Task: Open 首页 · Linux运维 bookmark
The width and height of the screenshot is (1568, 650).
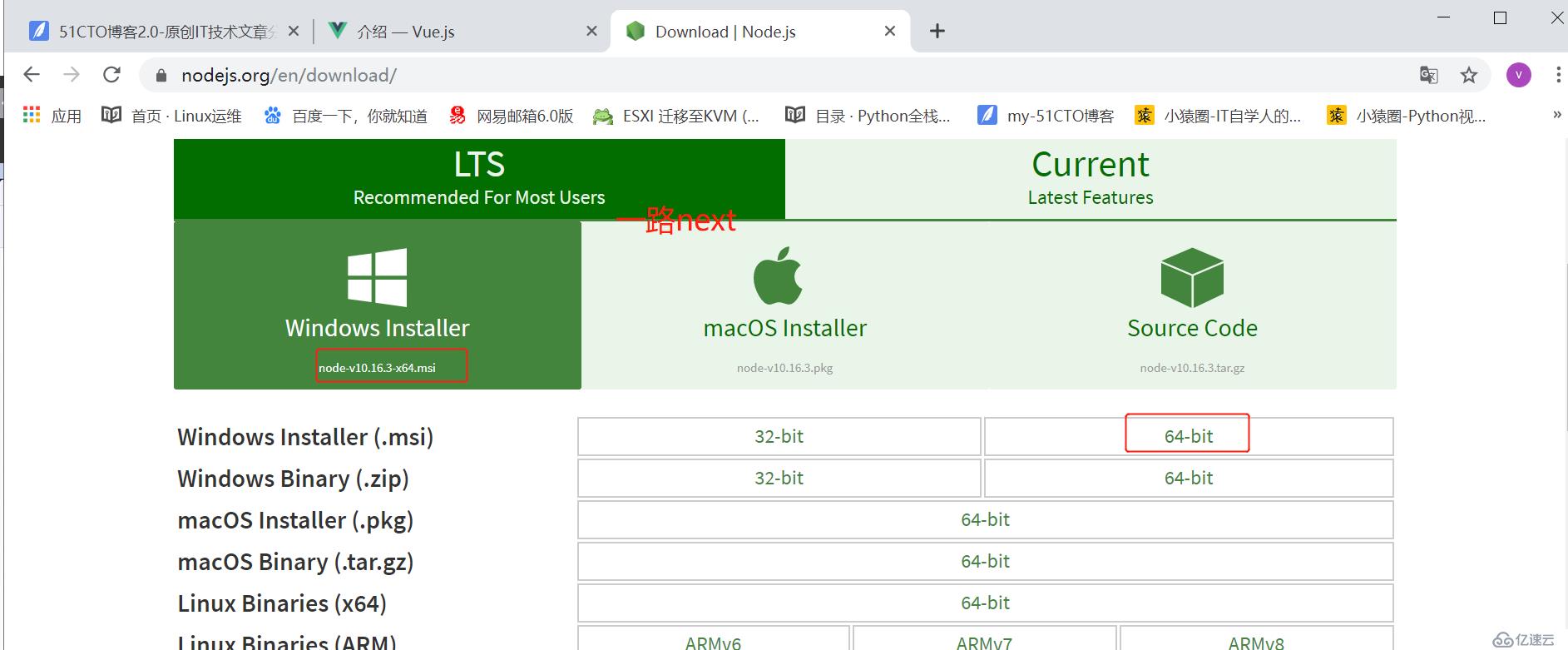Action: [171, 116]
